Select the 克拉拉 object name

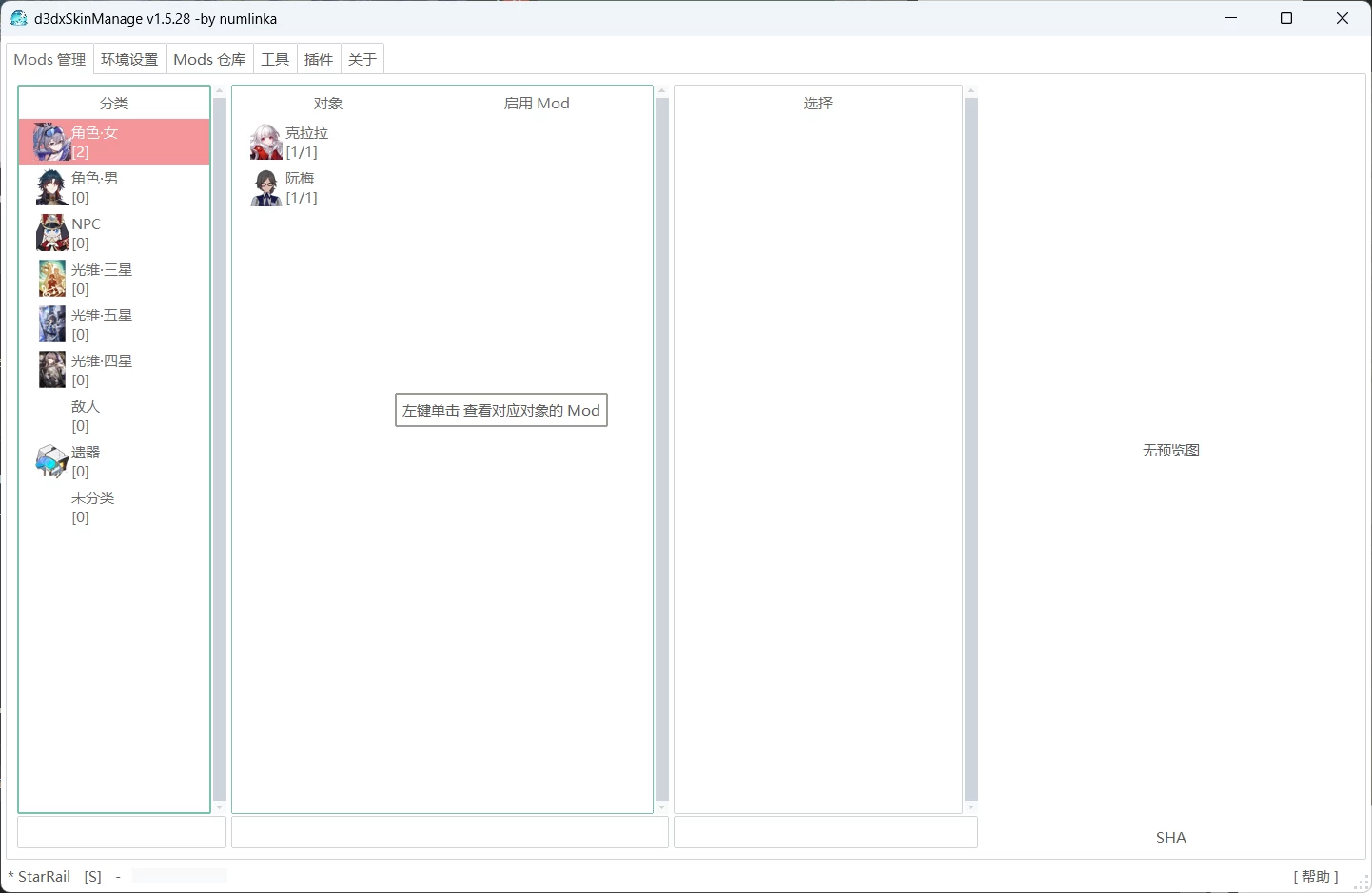click(306, 132)
